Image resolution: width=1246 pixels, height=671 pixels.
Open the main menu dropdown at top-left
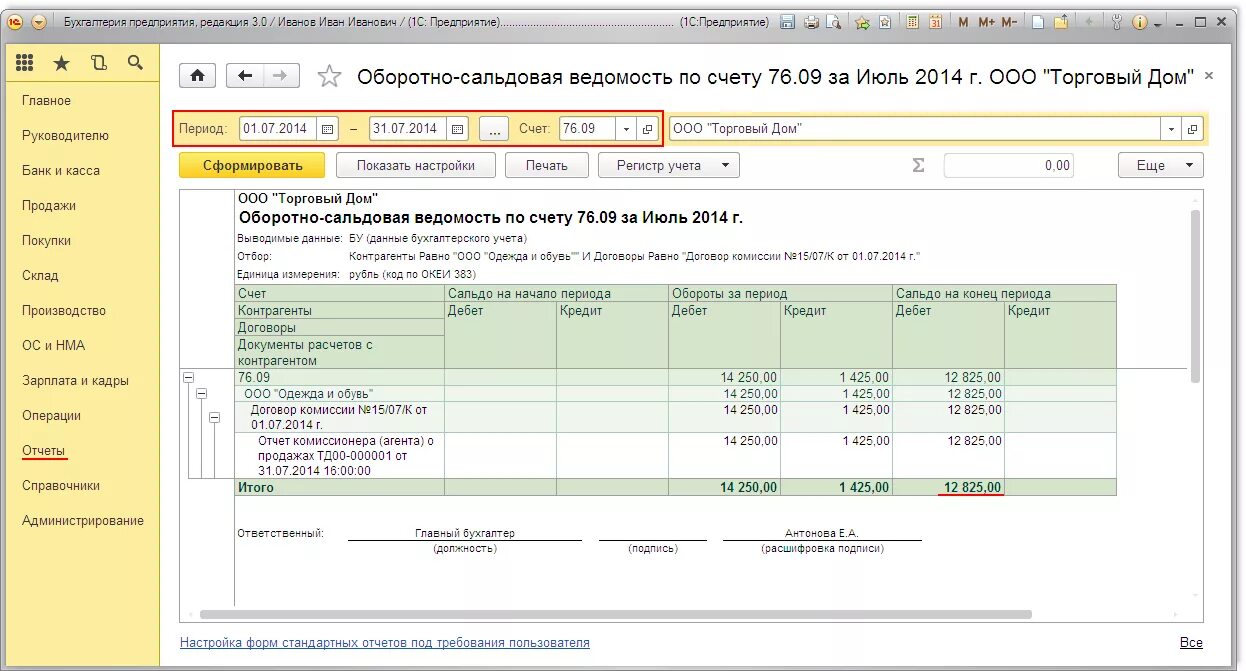point(39,22)
